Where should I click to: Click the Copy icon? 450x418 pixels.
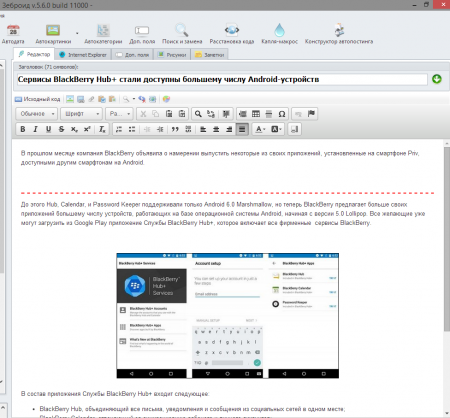coord(156,114)
